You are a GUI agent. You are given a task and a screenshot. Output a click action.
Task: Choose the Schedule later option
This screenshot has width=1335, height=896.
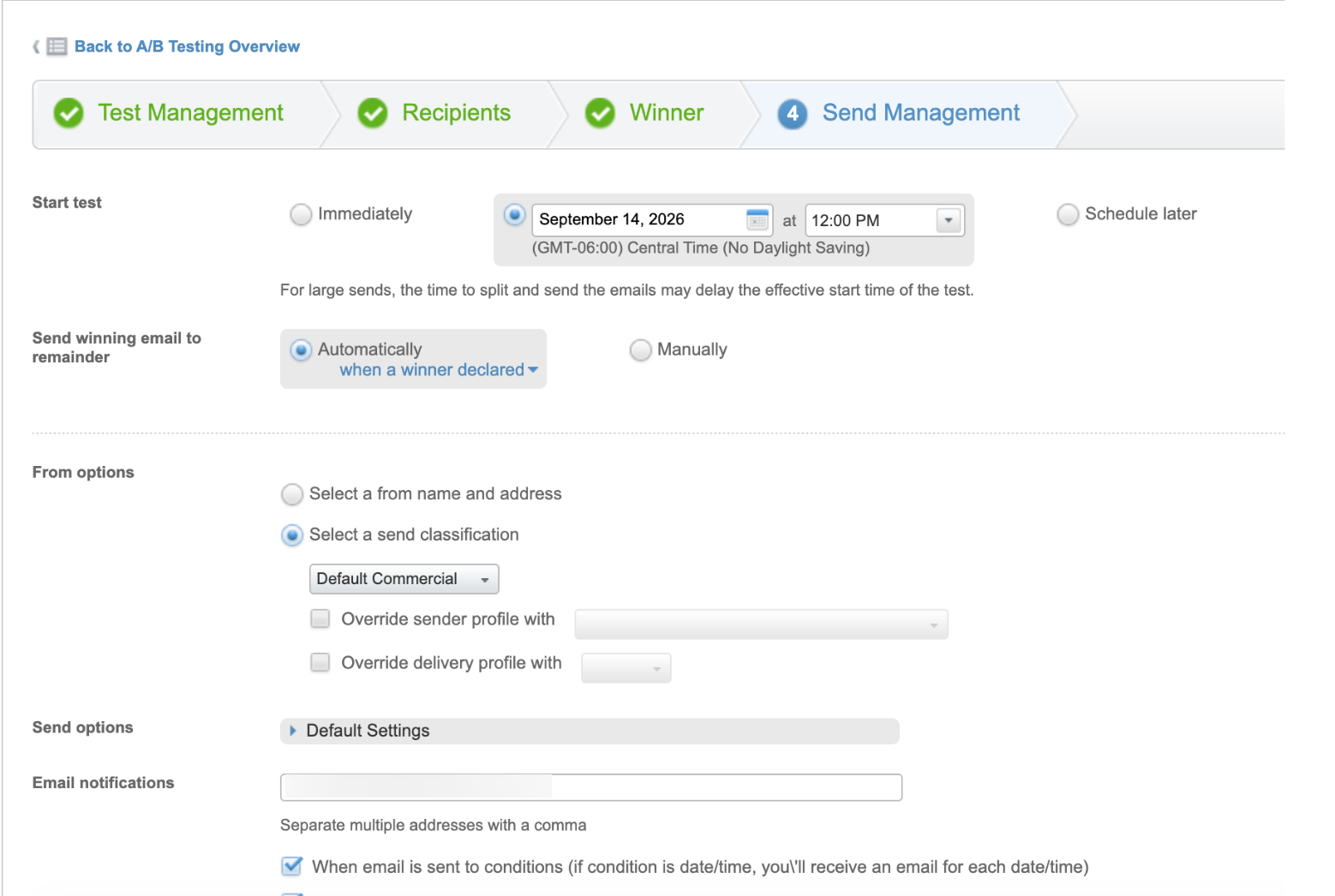pyautogui.click(x=1068, y=214)
